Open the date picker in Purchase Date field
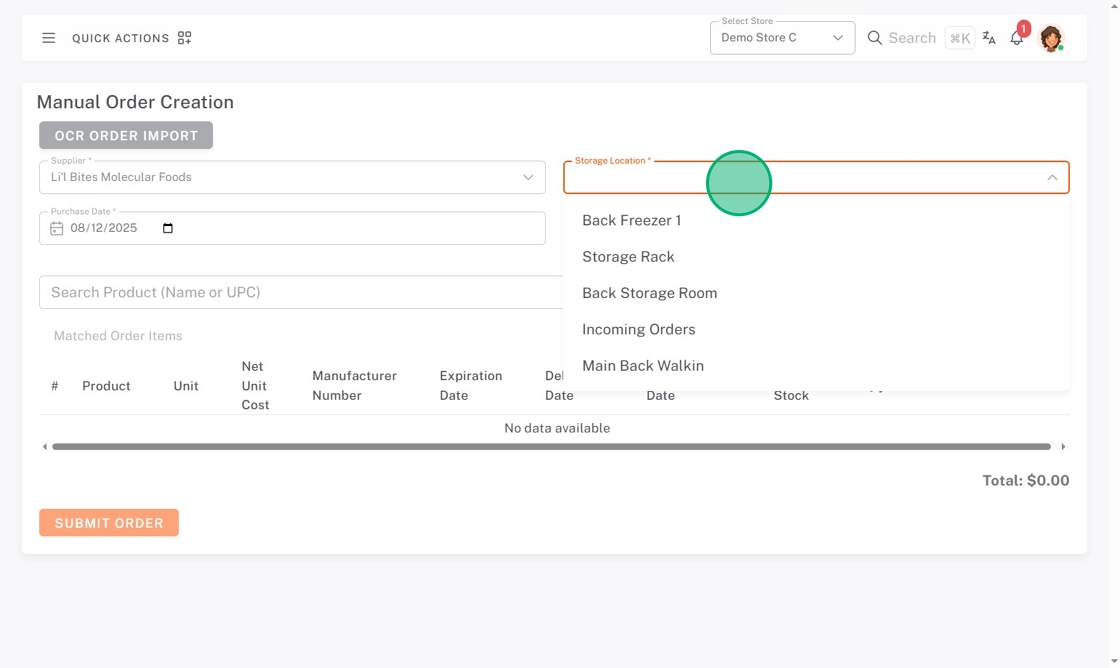The width and height of the screenshot is (1120, 668). point(168,228)
